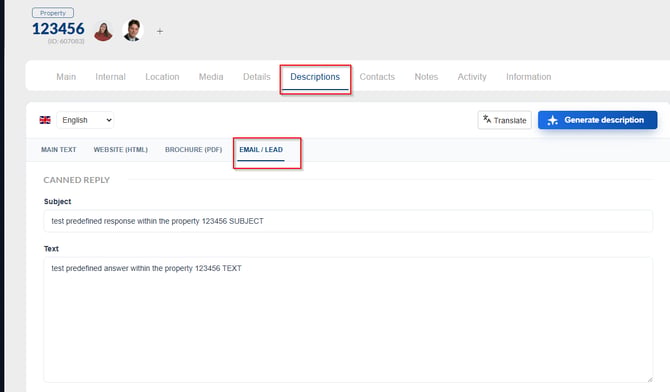Open the Main tab

tap(66, 77)
